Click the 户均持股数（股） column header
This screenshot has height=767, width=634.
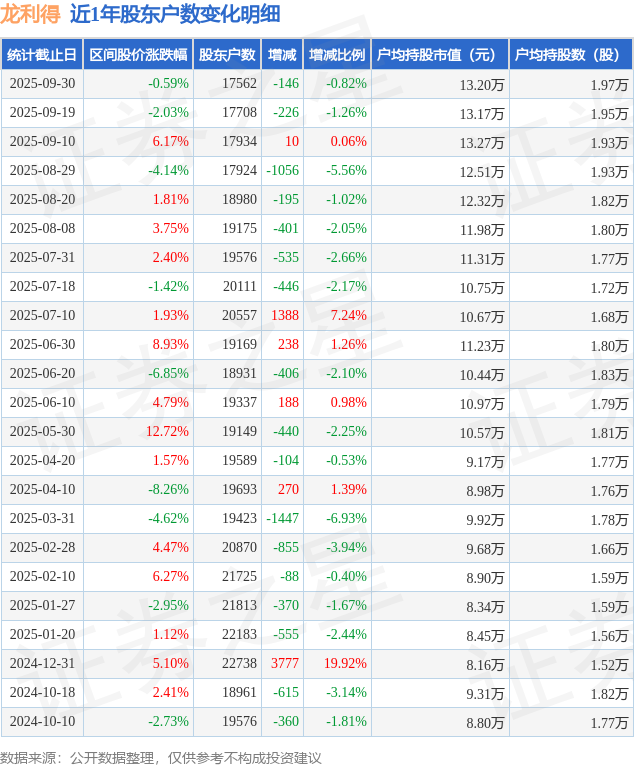pyautogui.click(x=570, y=55)
